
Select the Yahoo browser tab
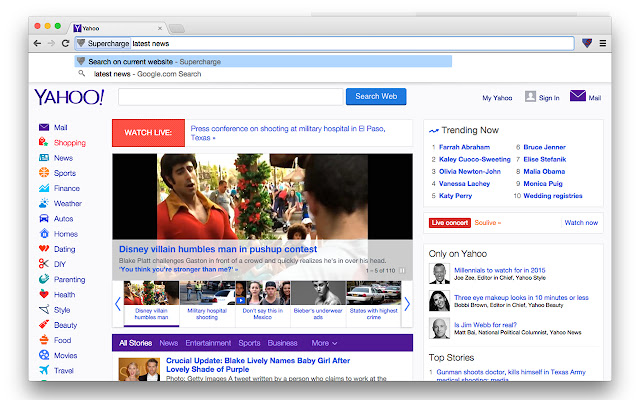(x=118, y=28)
